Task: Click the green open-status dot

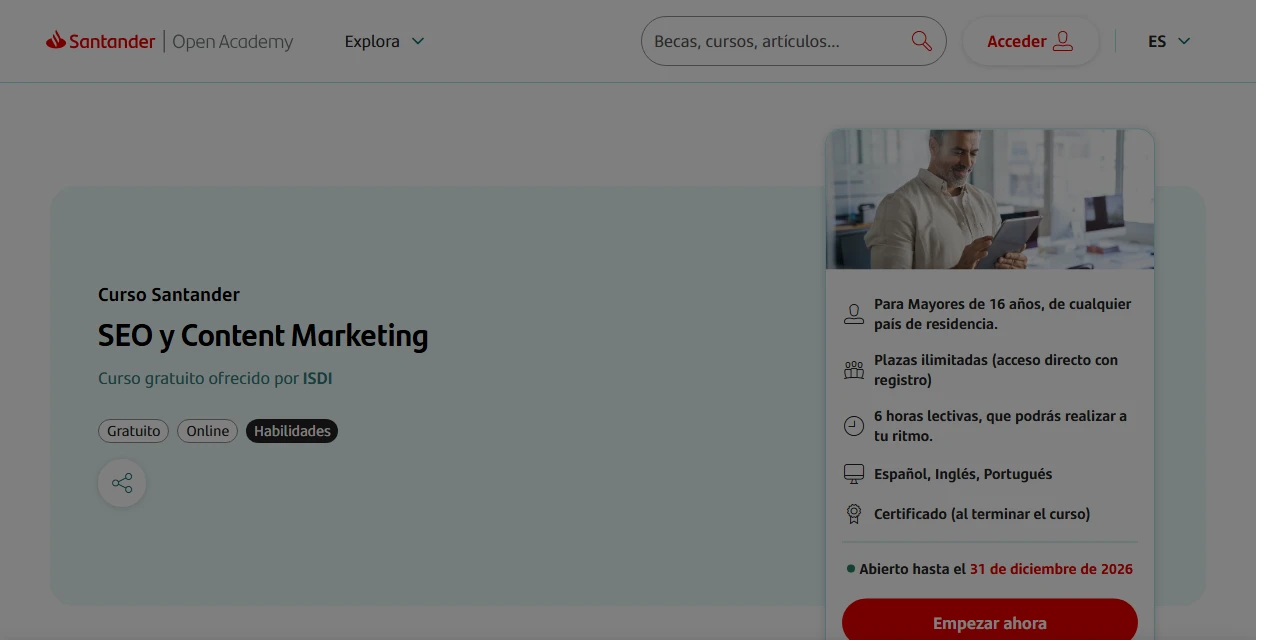Action: tap(851, 568)
